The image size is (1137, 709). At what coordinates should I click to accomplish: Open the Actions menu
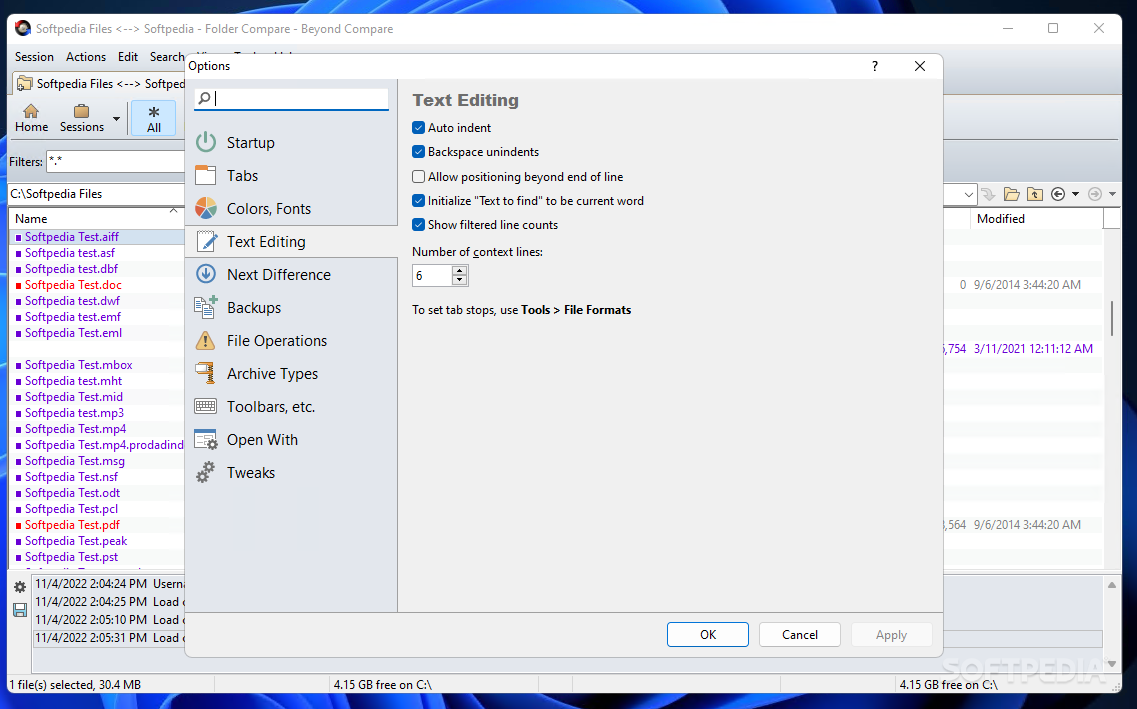pos(86,57)
